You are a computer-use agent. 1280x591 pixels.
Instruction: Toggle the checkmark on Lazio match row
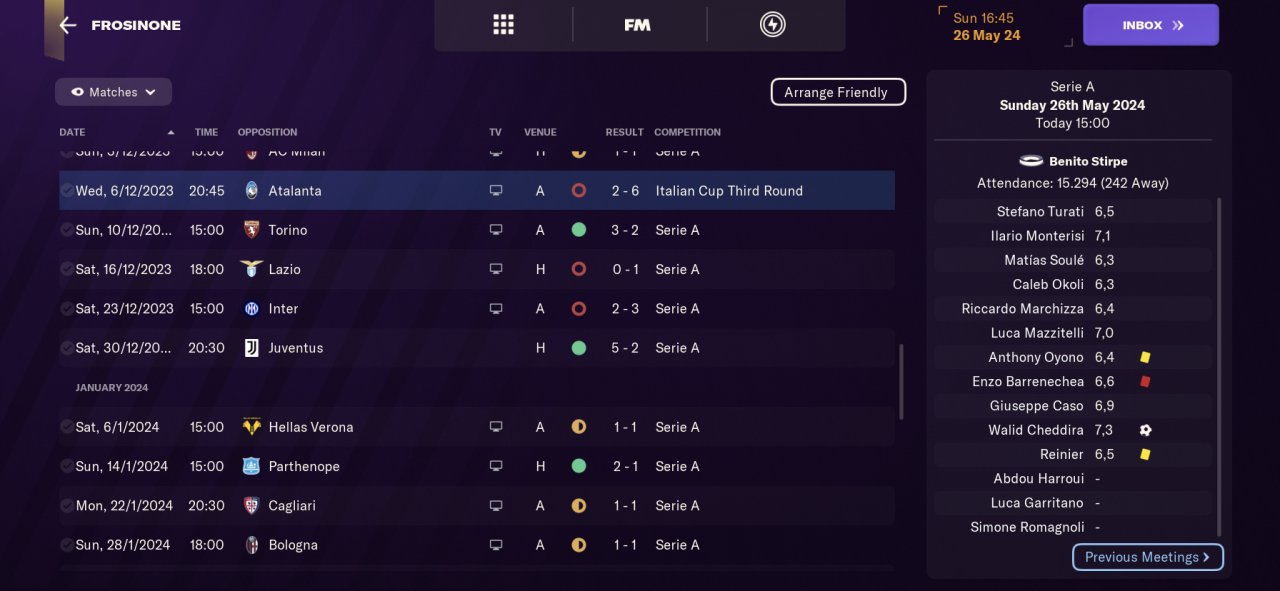coord(66,269)
